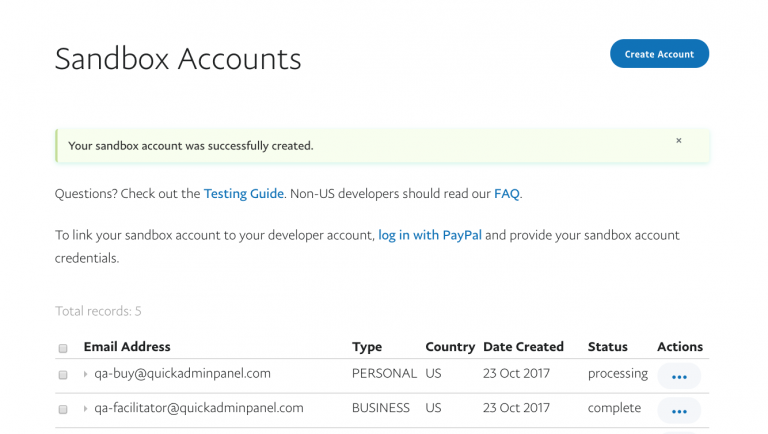Sort by the Email Address column header
Viewport: 768px width, 434px height.
pyautogui.click(x=127, y=347)
